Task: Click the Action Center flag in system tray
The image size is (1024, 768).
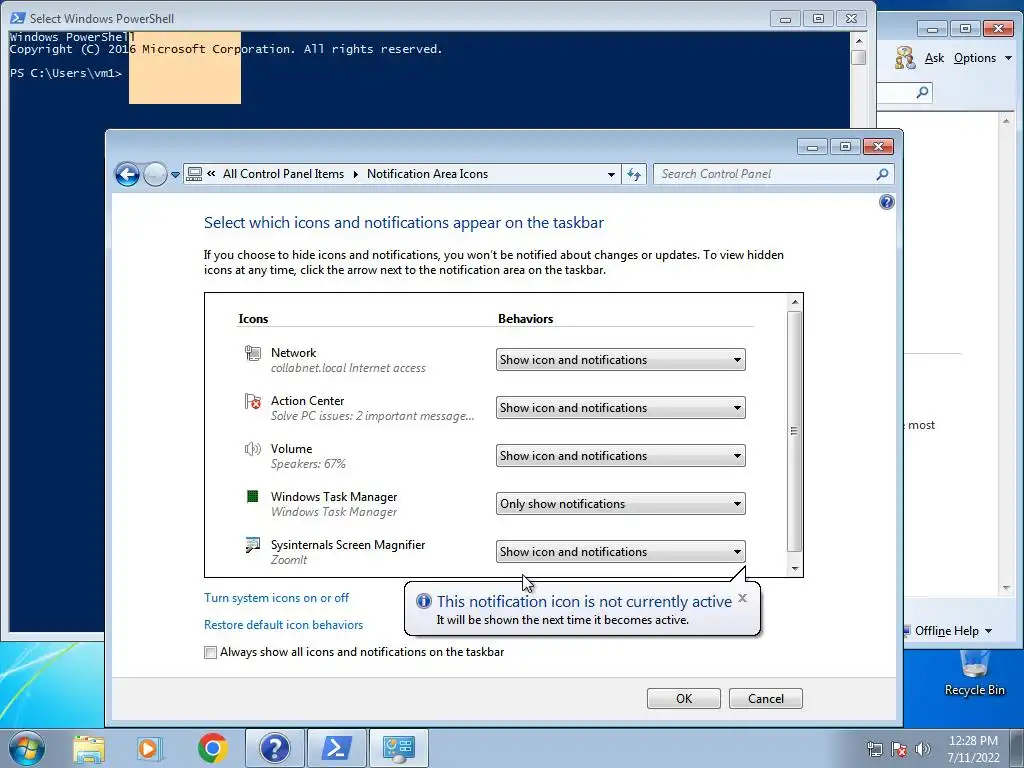Action: pyautogui.click(x=899, y=749)
